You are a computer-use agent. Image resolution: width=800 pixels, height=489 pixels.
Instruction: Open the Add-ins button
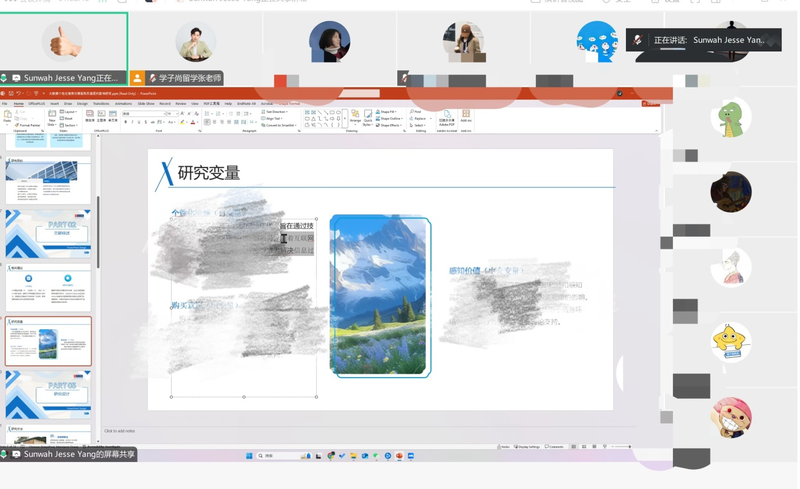pos(466,116)
